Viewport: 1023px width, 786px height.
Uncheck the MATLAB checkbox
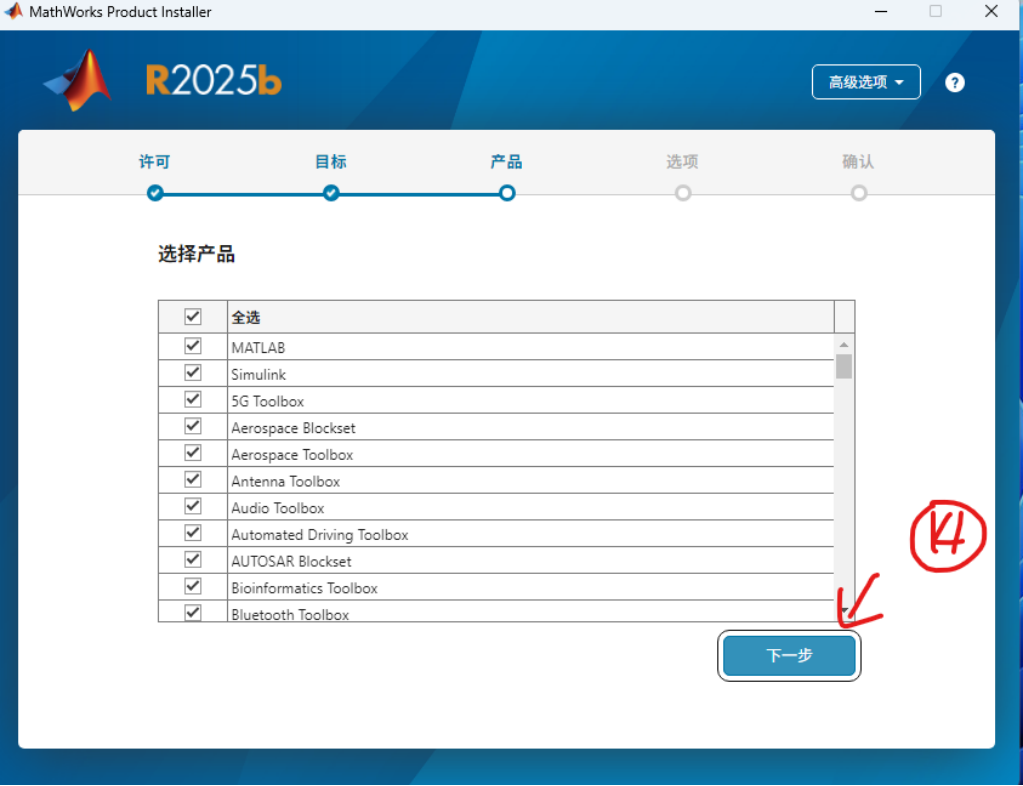point(192,346)
